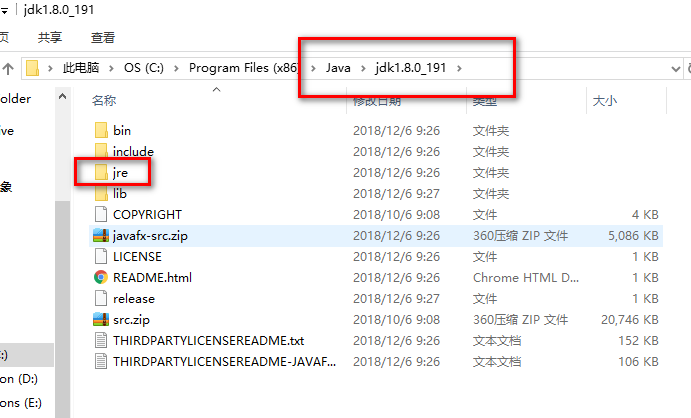691x418 pixels.
Task: Expand chevron before 此电脑 breadcrumb
Action: [50, 68]
